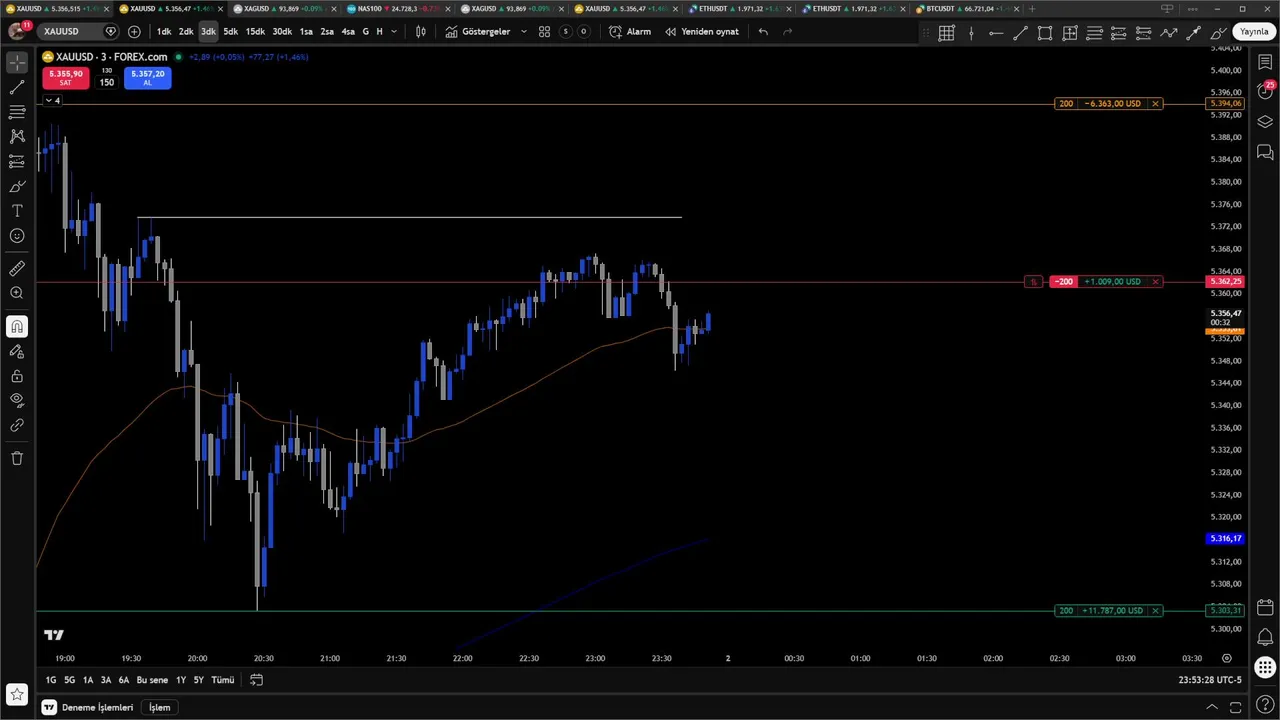
Task: Open user profile avatar menu
Action: (17, 31)
